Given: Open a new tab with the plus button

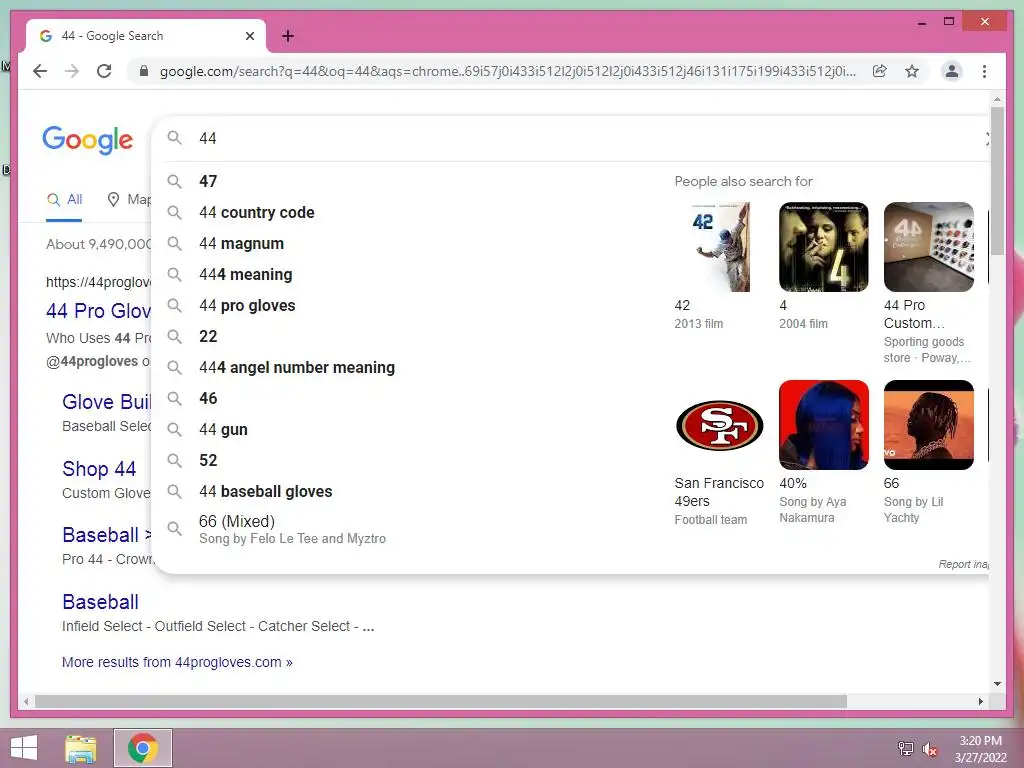Looking at the screenshot, I should (x=287, y=36).
